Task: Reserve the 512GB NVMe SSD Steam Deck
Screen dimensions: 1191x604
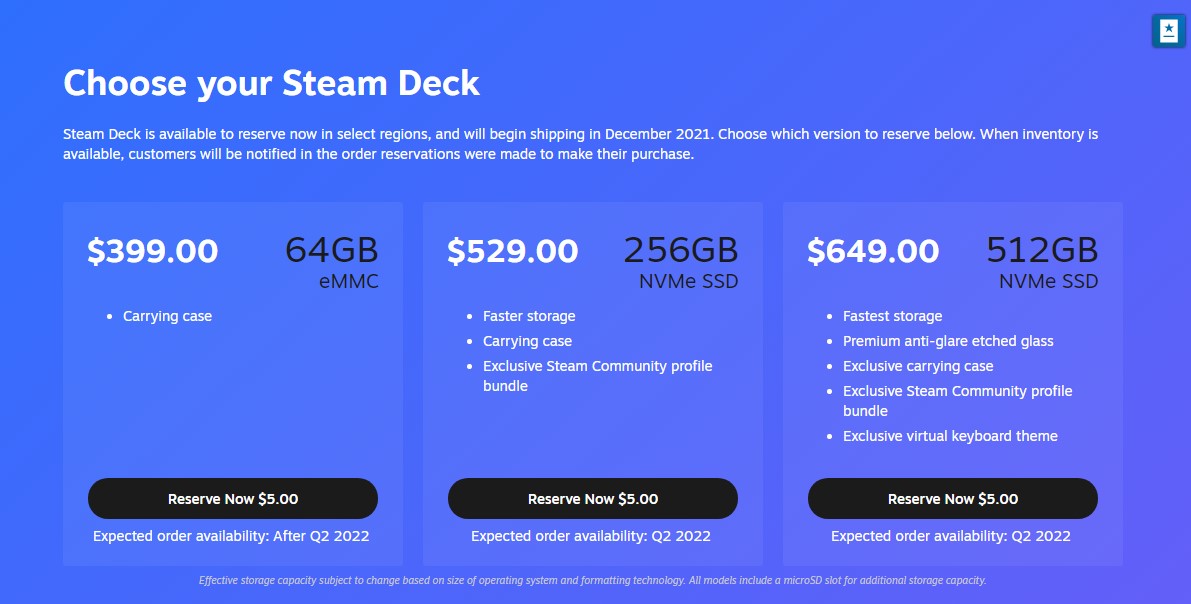Action: [953, 499]
